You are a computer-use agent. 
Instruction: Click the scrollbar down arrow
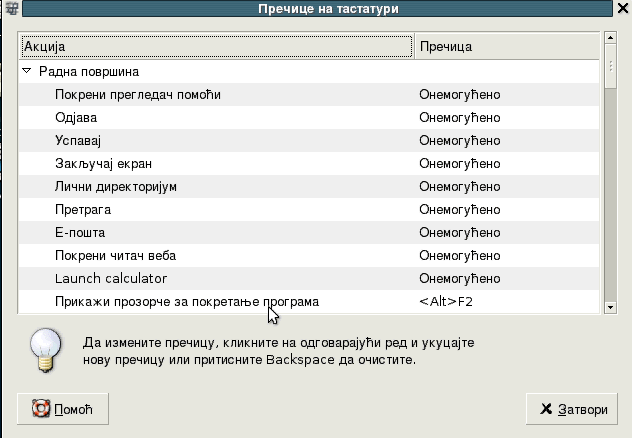click(x=610, y=307)
